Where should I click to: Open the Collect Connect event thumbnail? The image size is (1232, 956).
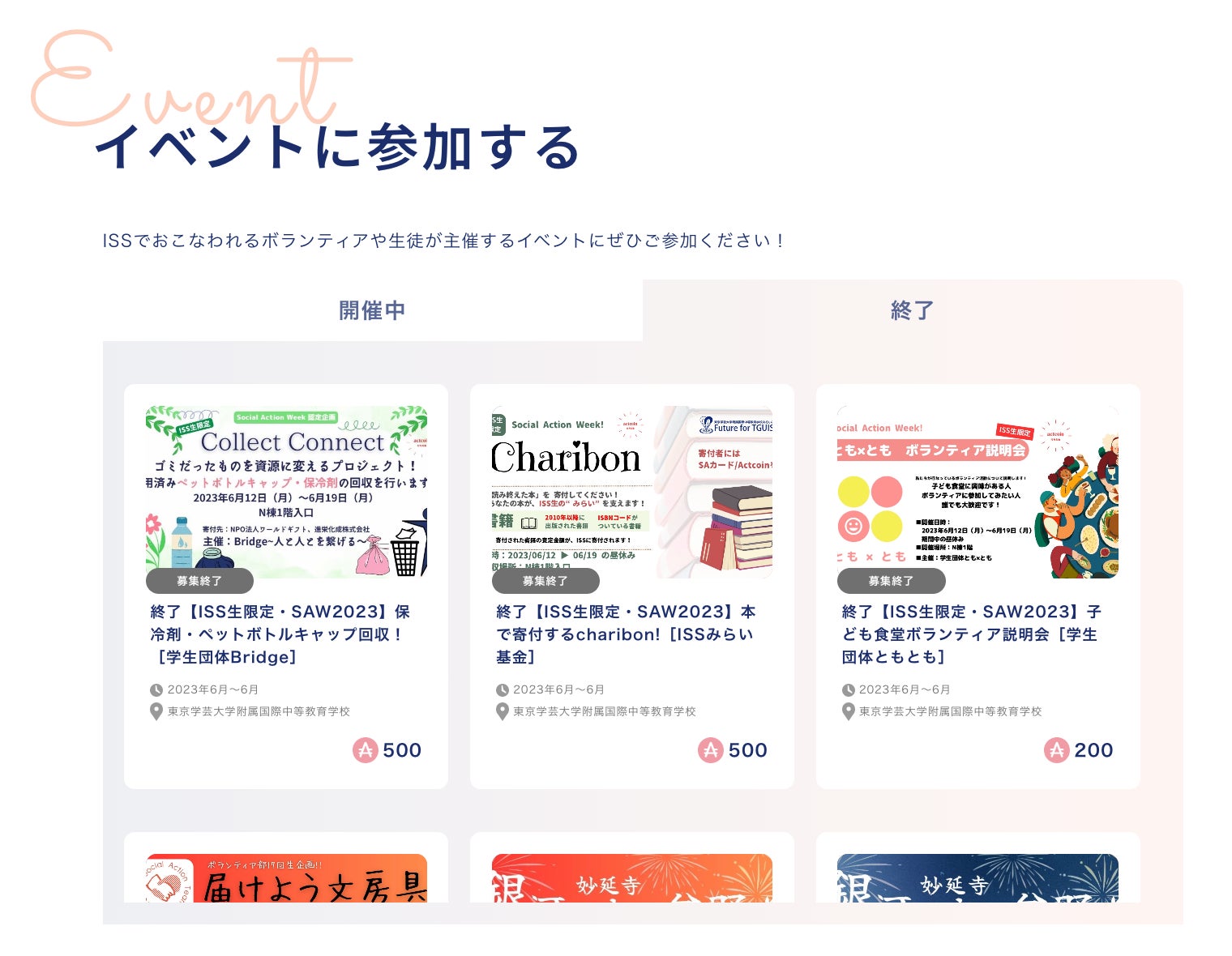click(x=286, y=492)
